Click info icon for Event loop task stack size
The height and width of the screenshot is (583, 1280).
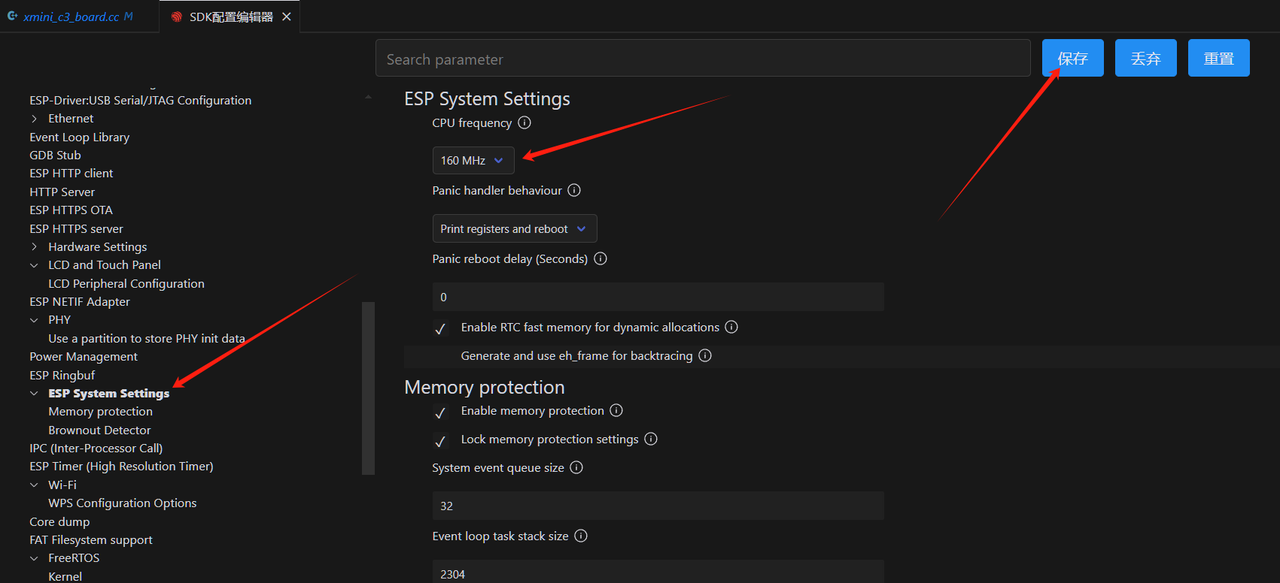[x=580, y=536]
